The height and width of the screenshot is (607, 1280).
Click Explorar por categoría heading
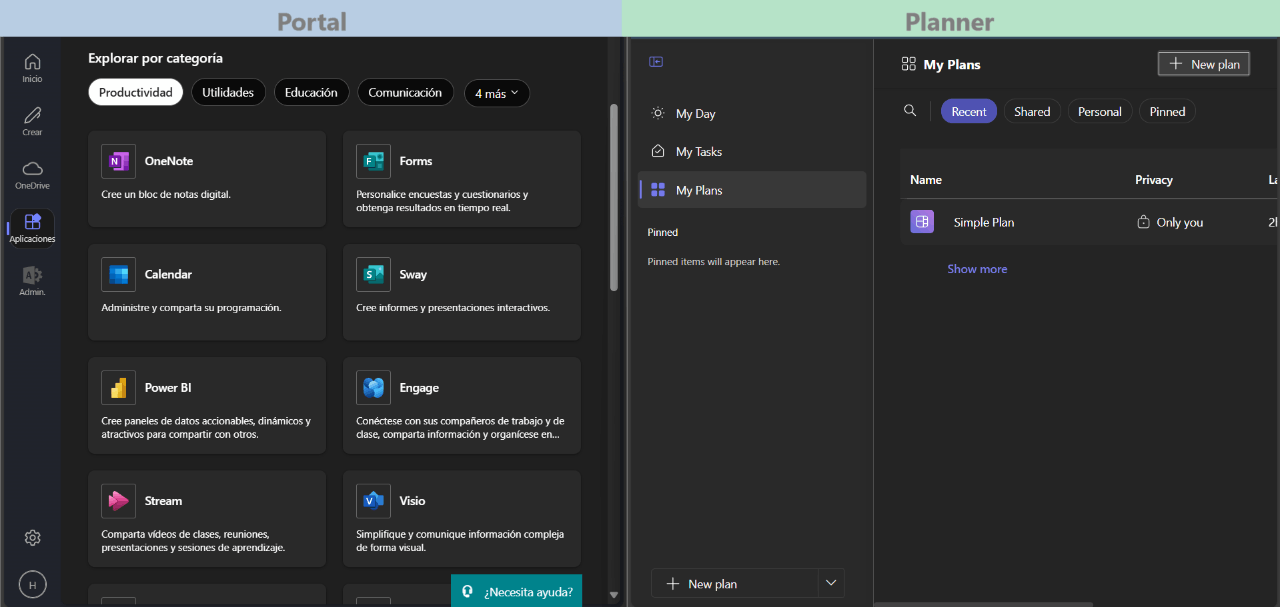tap(155, 58)
